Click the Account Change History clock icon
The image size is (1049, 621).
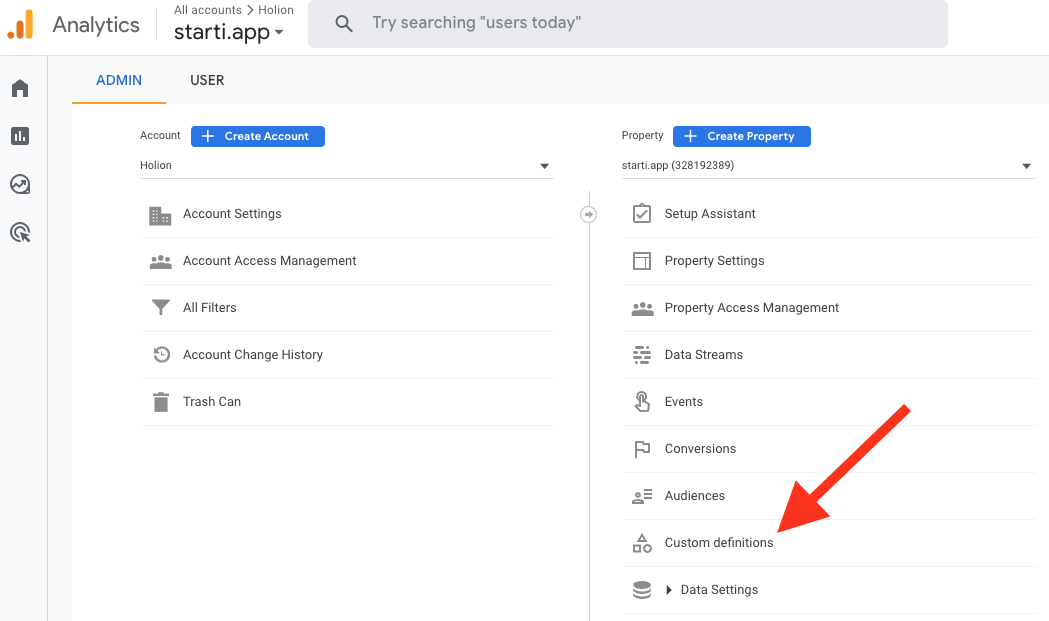click(x=161, y=354)
